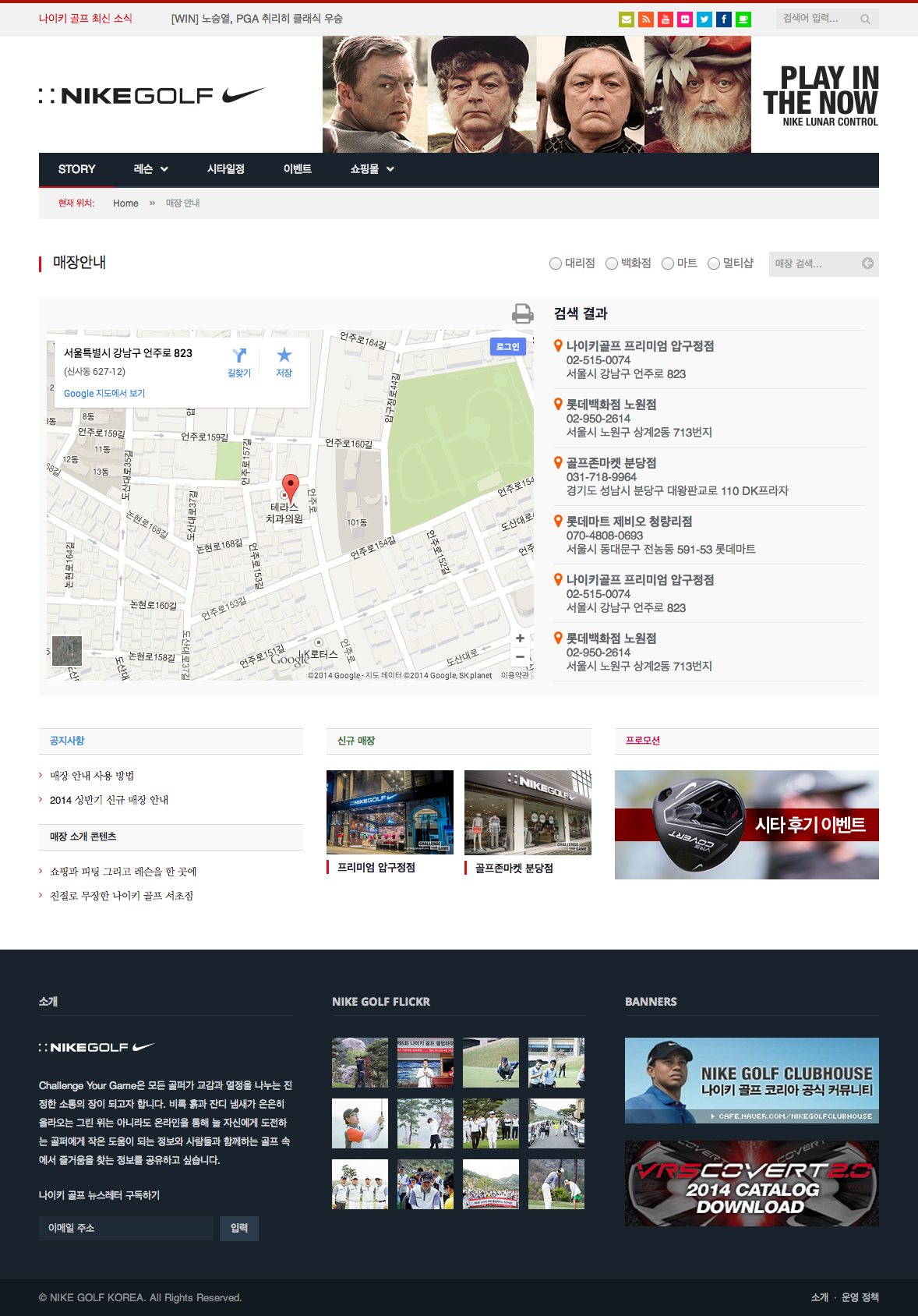Open 친절로 무장한 나이키 골프 서초점
The width and height of the screenshot is (918, 1316).
(x=122, y=896)
